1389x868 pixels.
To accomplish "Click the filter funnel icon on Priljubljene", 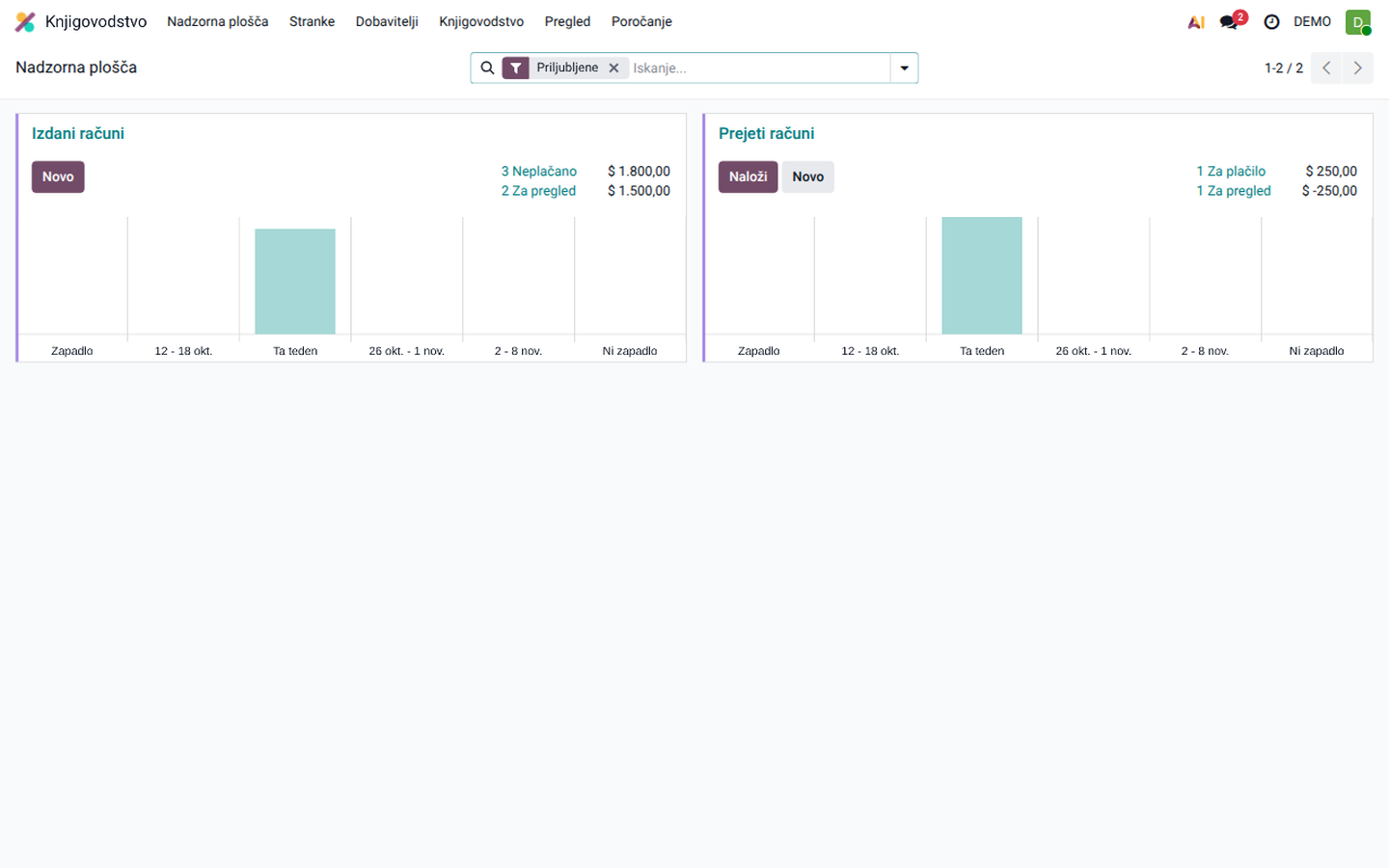I will coord(516,68).
